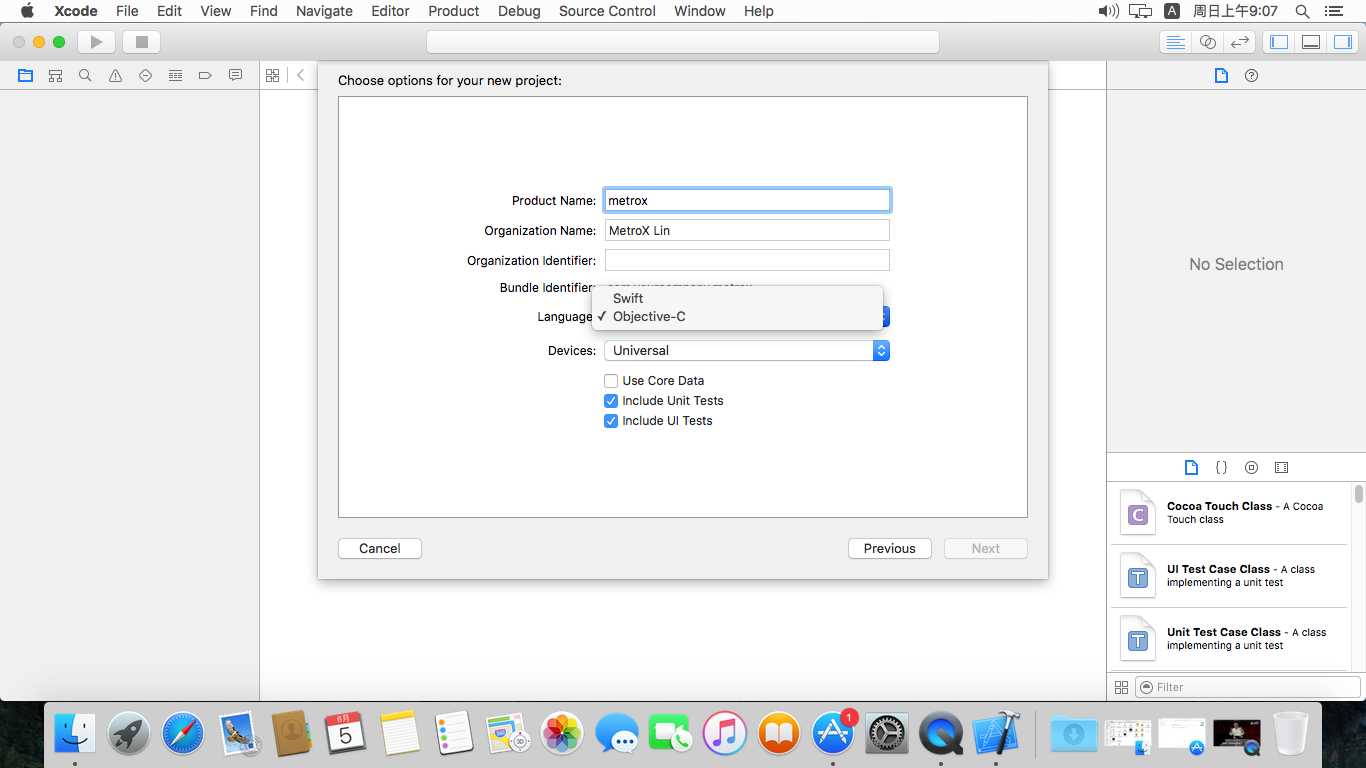Open the Devices Universal dropdown
The height and width of the screenshot is (768, 1366).
pyautogui.click(x=747, y=351)
